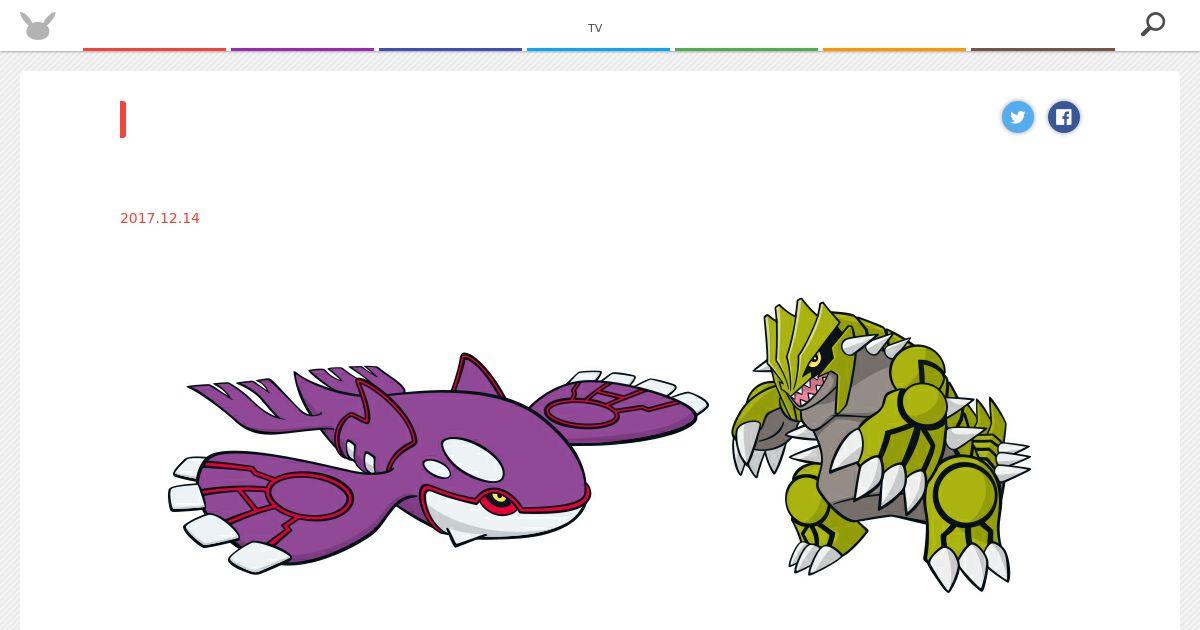Select the dark blue-underlined navigation tab
The width and height of the screenshot is (1200, 630).
point(450,26)
